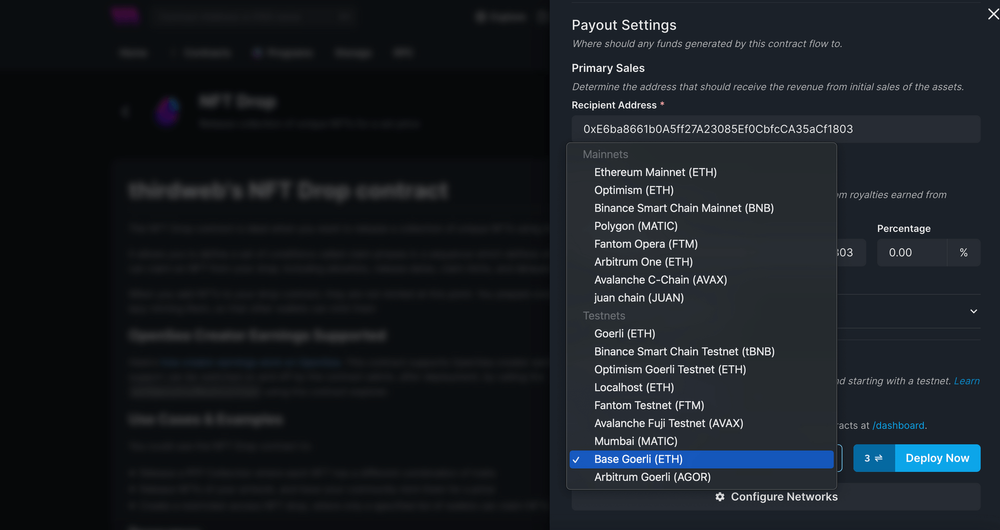Select Mumbai (MATIC) testnet
This screenshot has width=1000, height=530.
click(635, 441)
